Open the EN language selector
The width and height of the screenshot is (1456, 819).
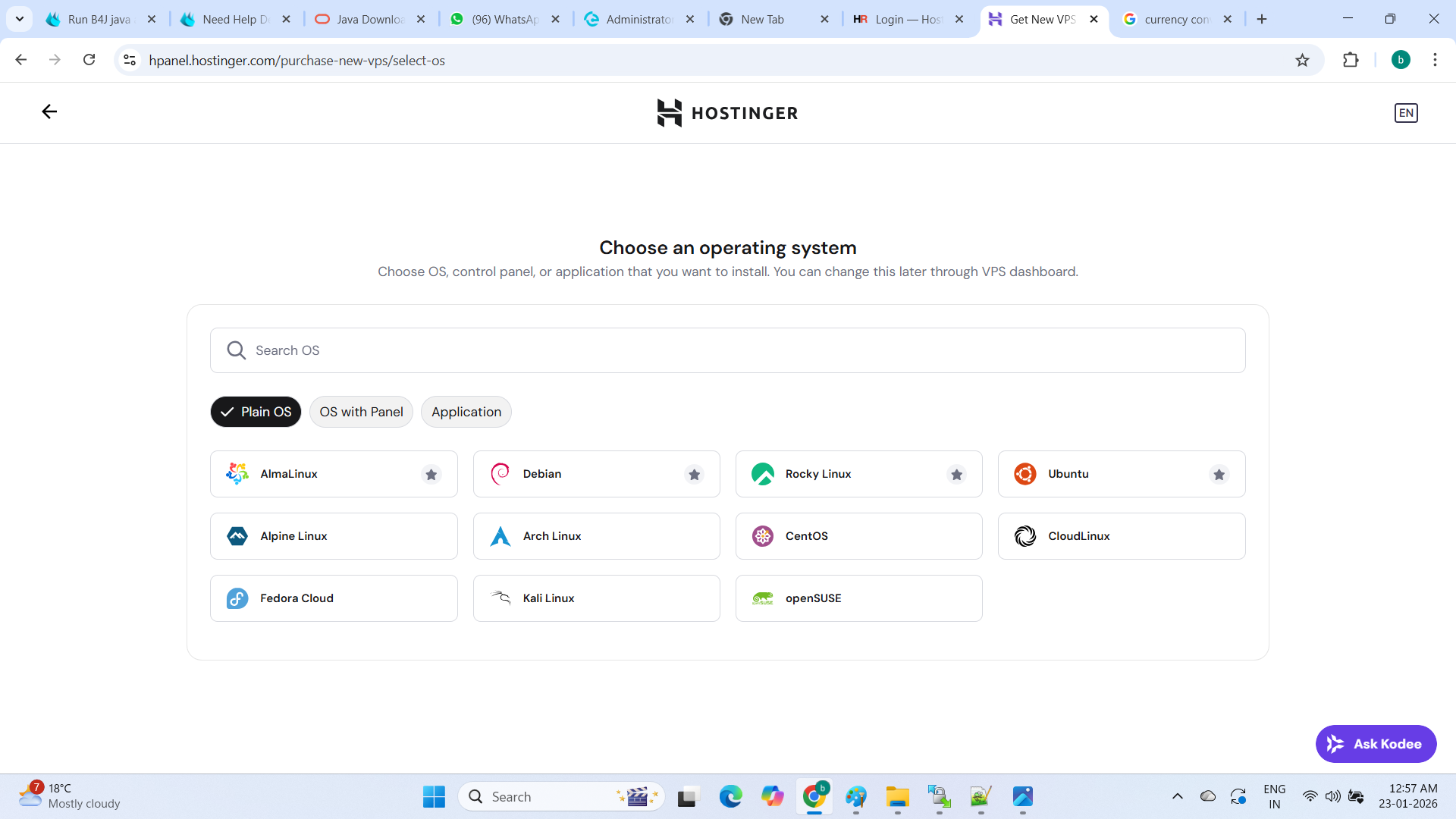(1405, 113)
